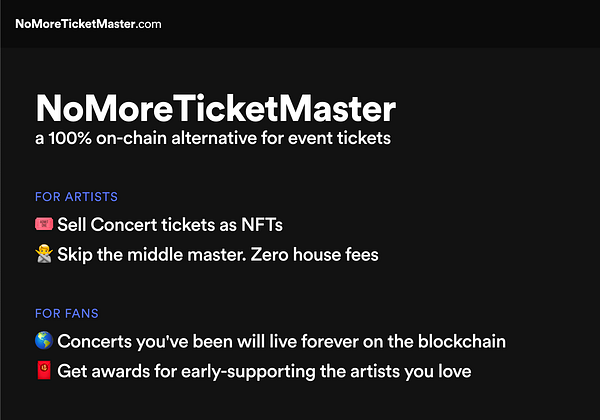
Task: Click the pink ticket emoji icon
Action: point(43,225)
